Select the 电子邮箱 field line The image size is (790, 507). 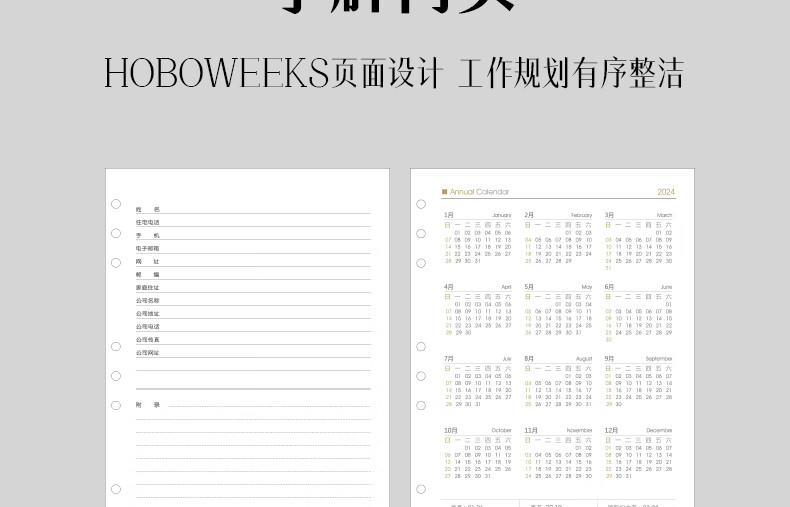pos(260,249)
